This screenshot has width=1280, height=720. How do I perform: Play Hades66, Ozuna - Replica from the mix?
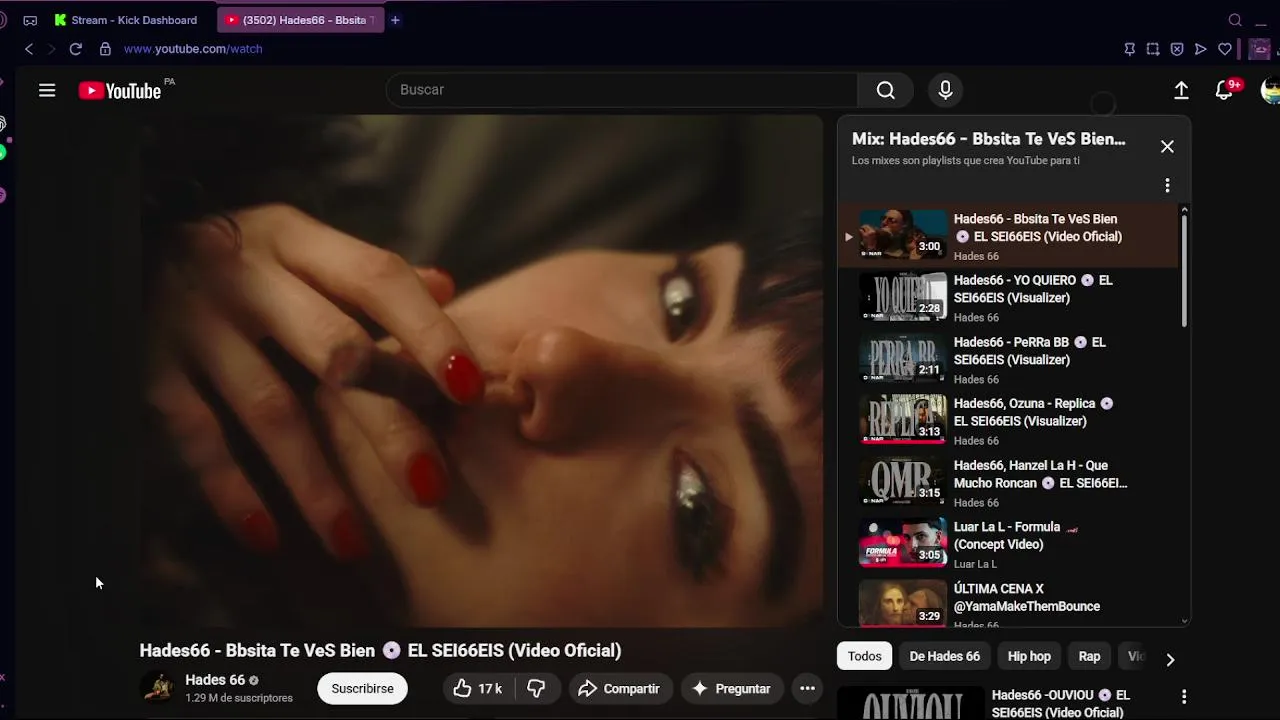pyautogui.click(x=1010, y=421)
